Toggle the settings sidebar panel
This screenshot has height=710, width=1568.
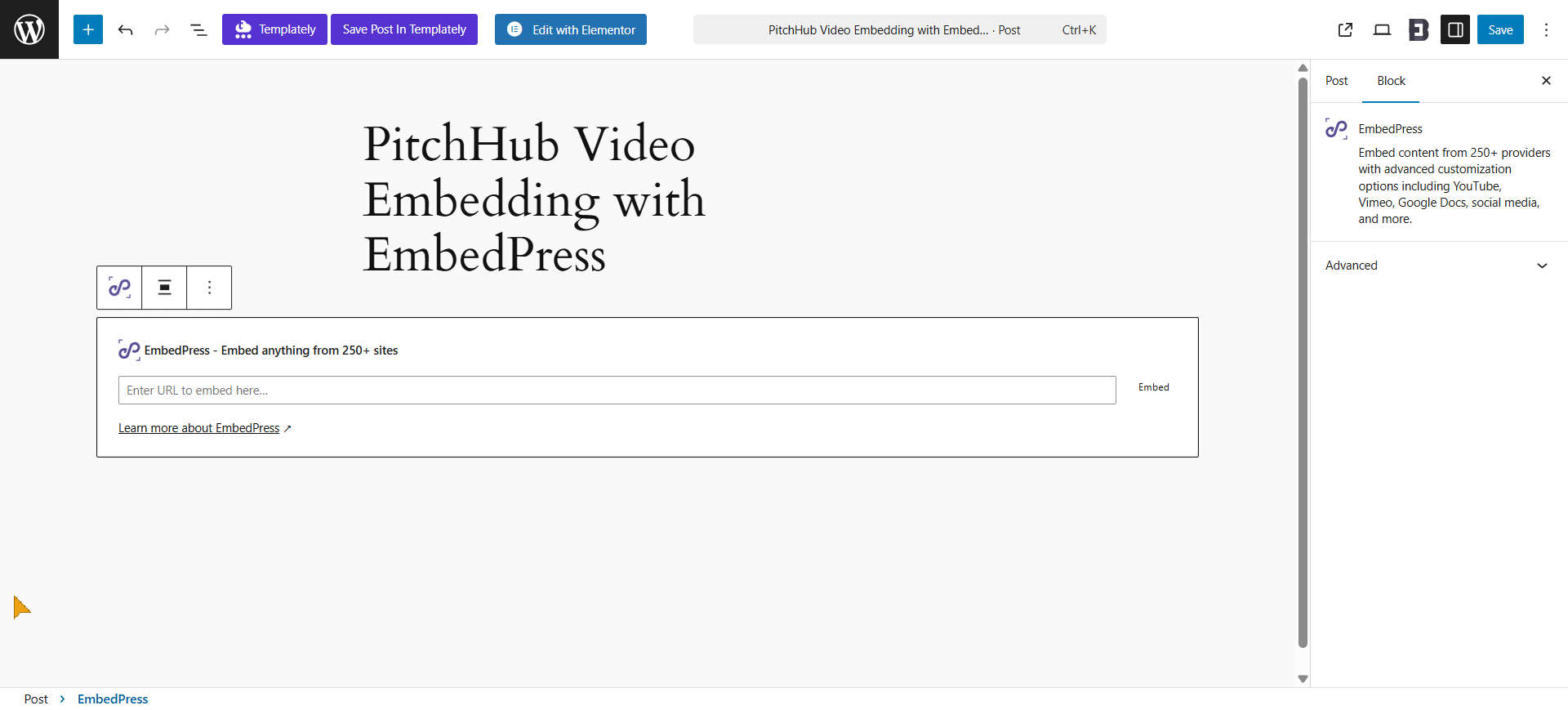click(1455, 29)
